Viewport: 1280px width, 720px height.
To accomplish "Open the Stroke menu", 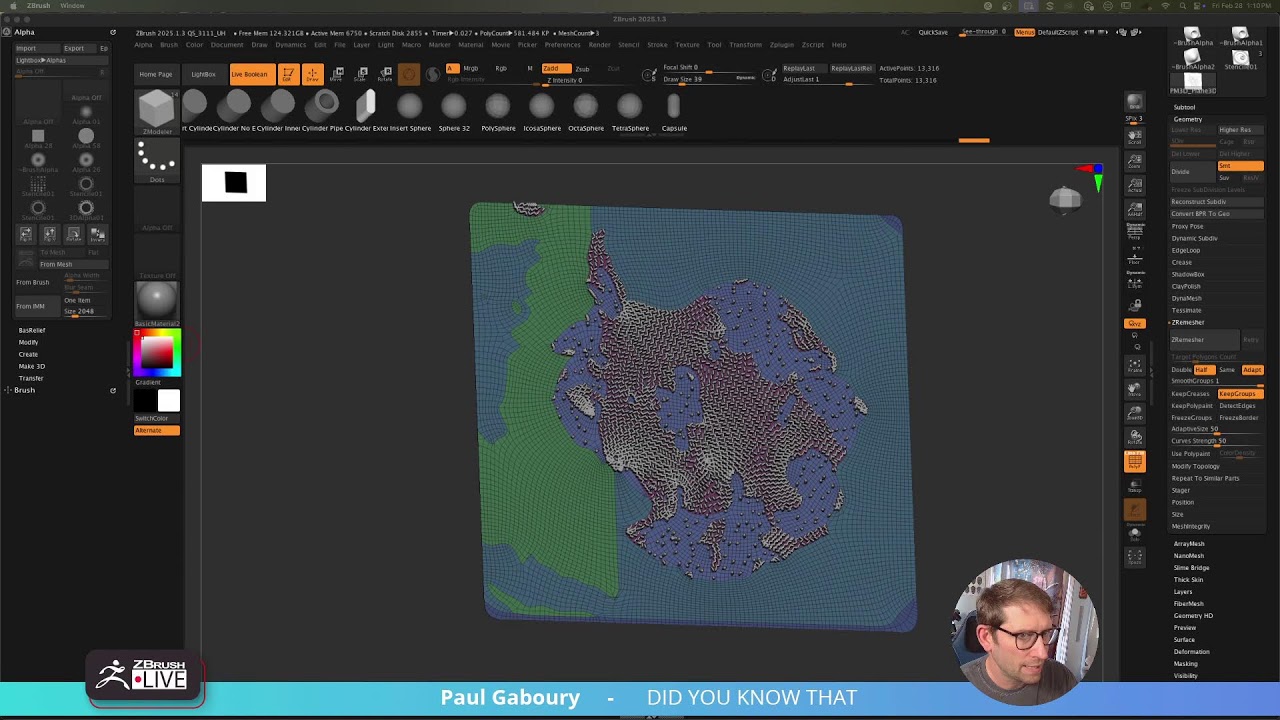I will pyautogui.click(x=657, y=45).
